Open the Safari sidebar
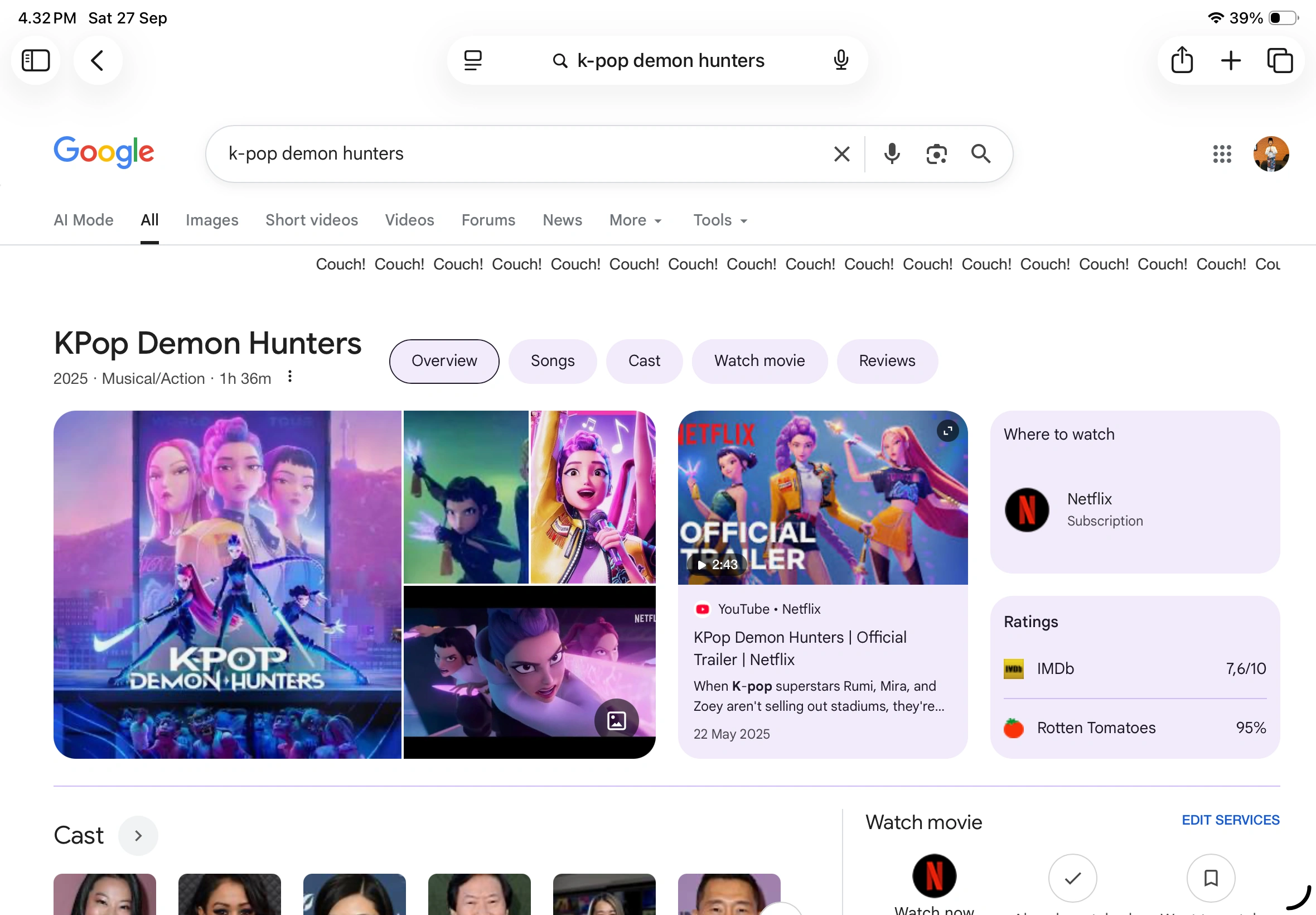The image size is (1316, 915). point(36,60)
